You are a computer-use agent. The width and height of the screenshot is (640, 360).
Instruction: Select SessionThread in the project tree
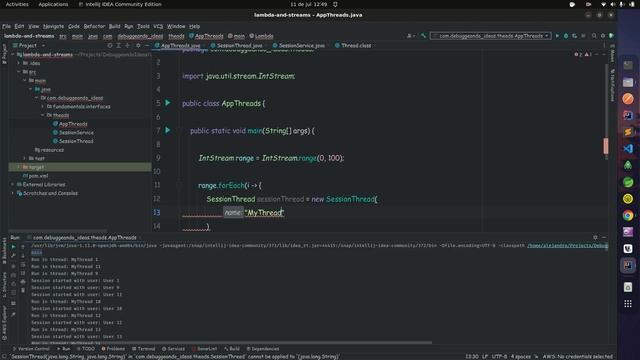[76, 141]
